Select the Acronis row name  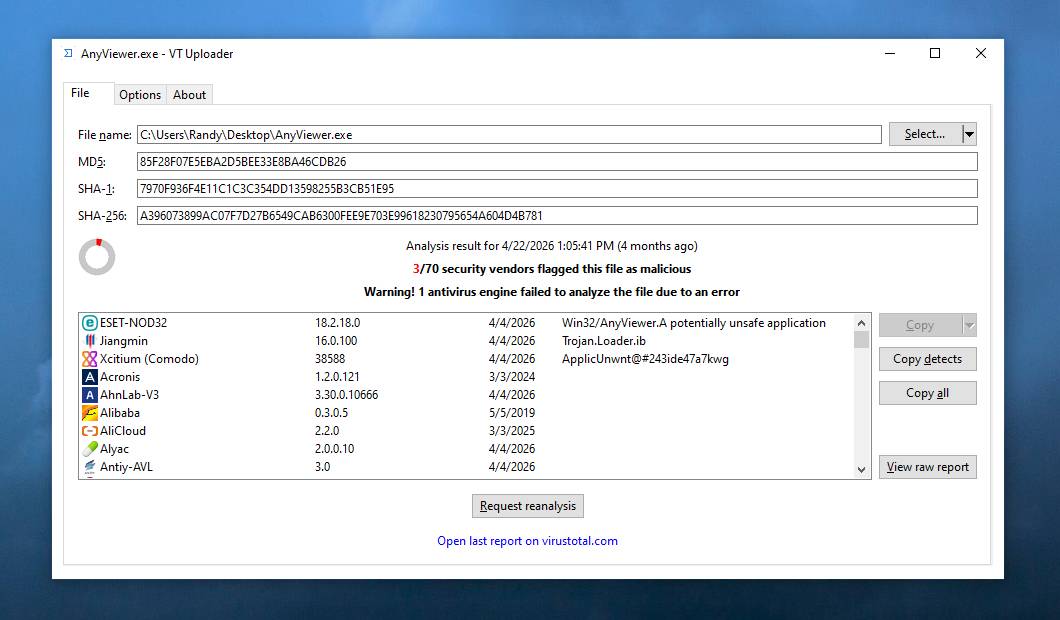pos(120,377)
